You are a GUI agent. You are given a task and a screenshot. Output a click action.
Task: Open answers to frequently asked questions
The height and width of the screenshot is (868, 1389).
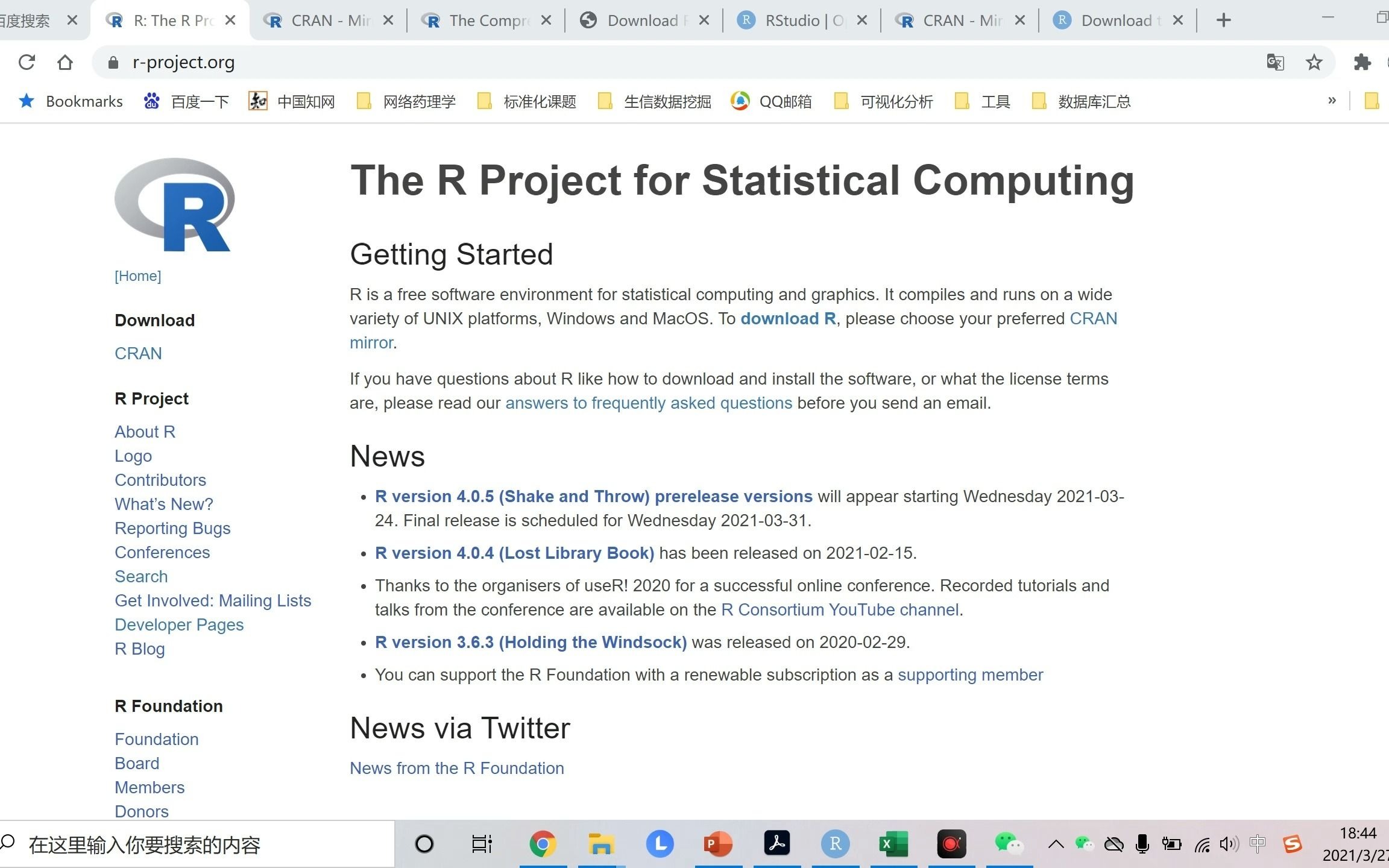click(647, 402)
